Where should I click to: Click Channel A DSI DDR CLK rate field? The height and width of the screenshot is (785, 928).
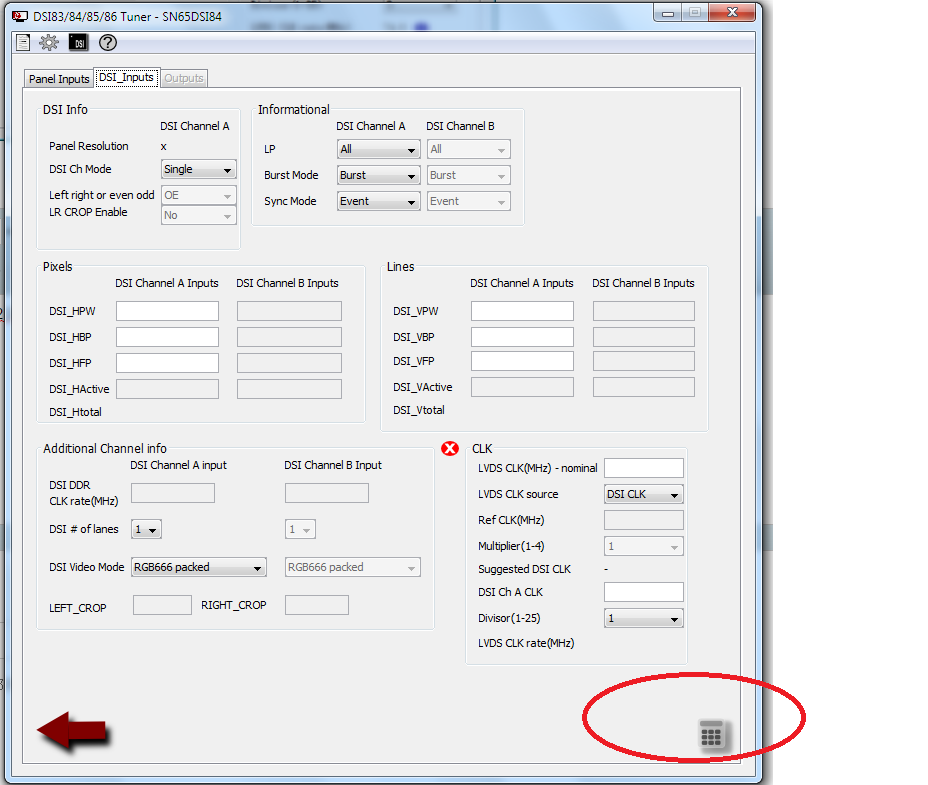point(173,493)
